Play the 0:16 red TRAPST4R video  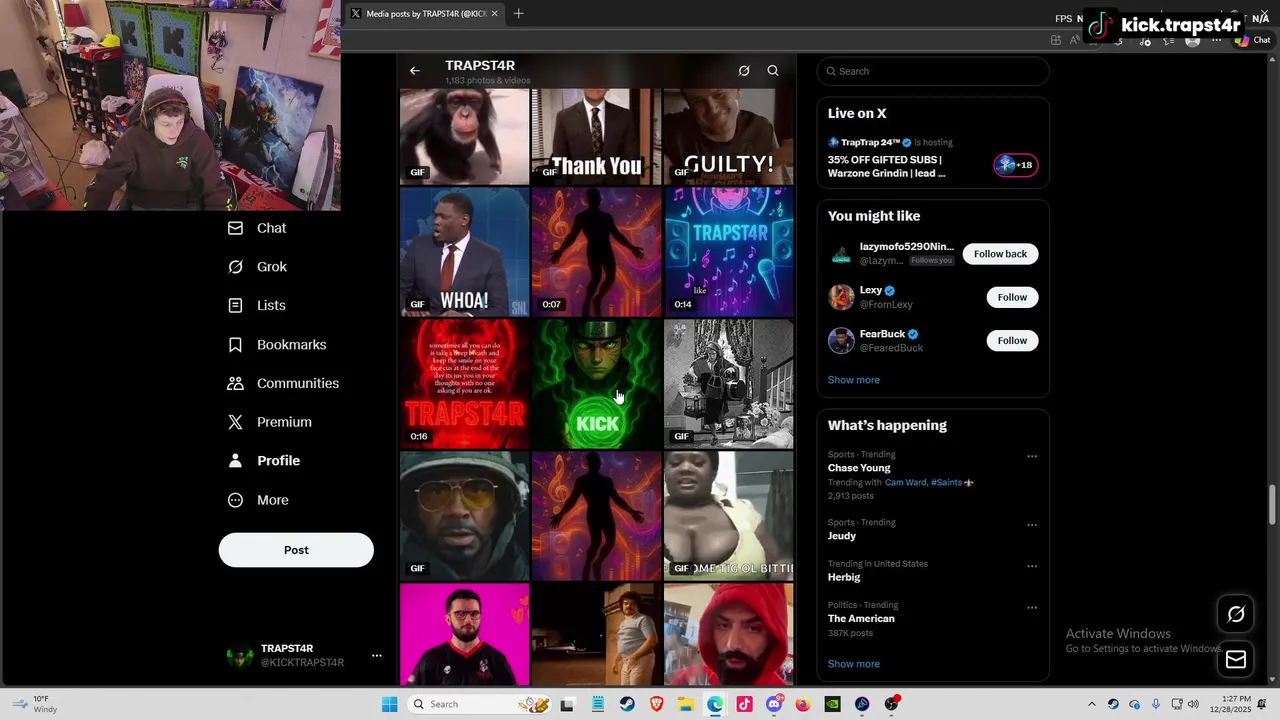[x=464, y=384]
